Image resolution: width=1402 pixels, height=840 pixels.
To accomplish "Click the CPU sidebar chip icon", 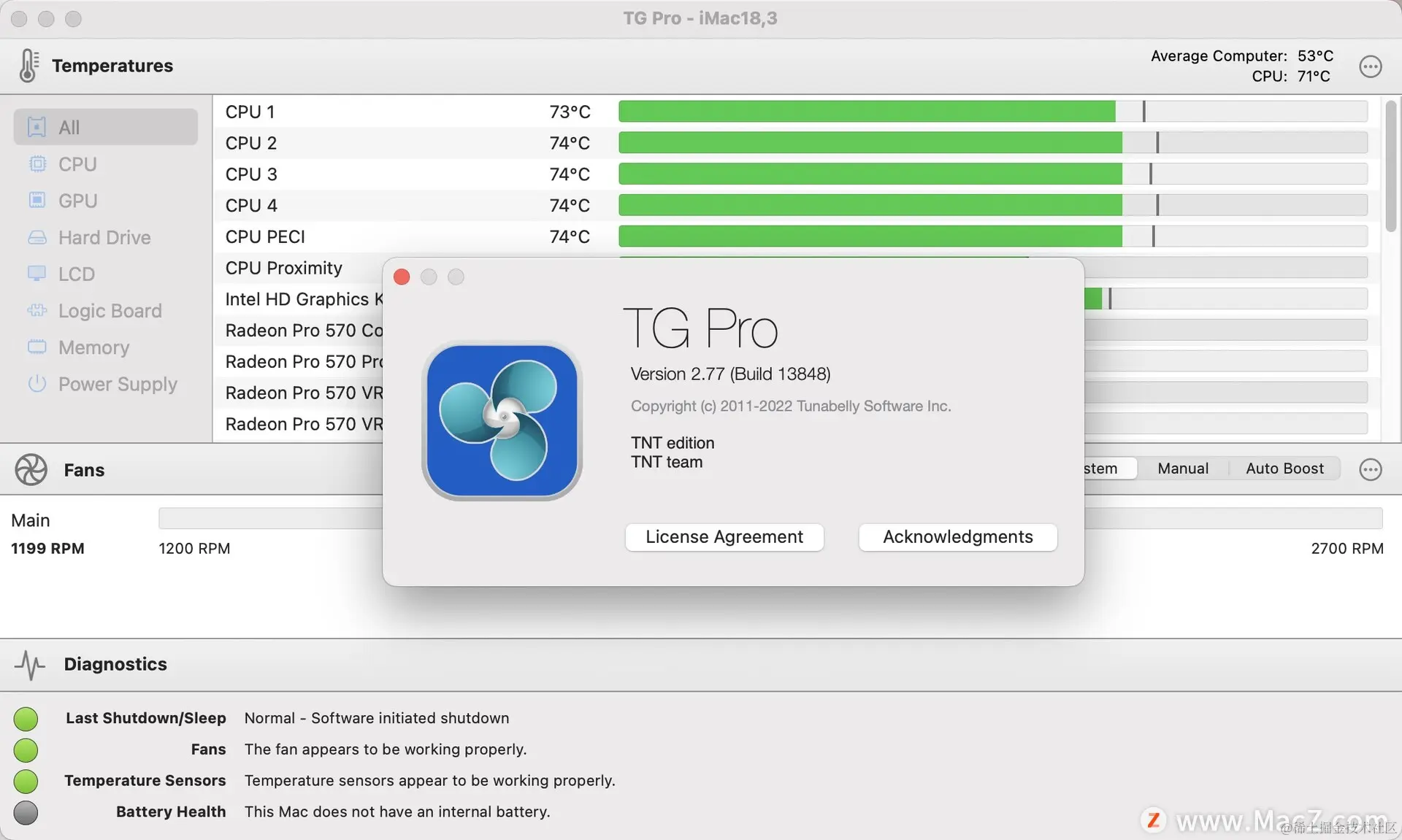I will [x=37, y=164].
